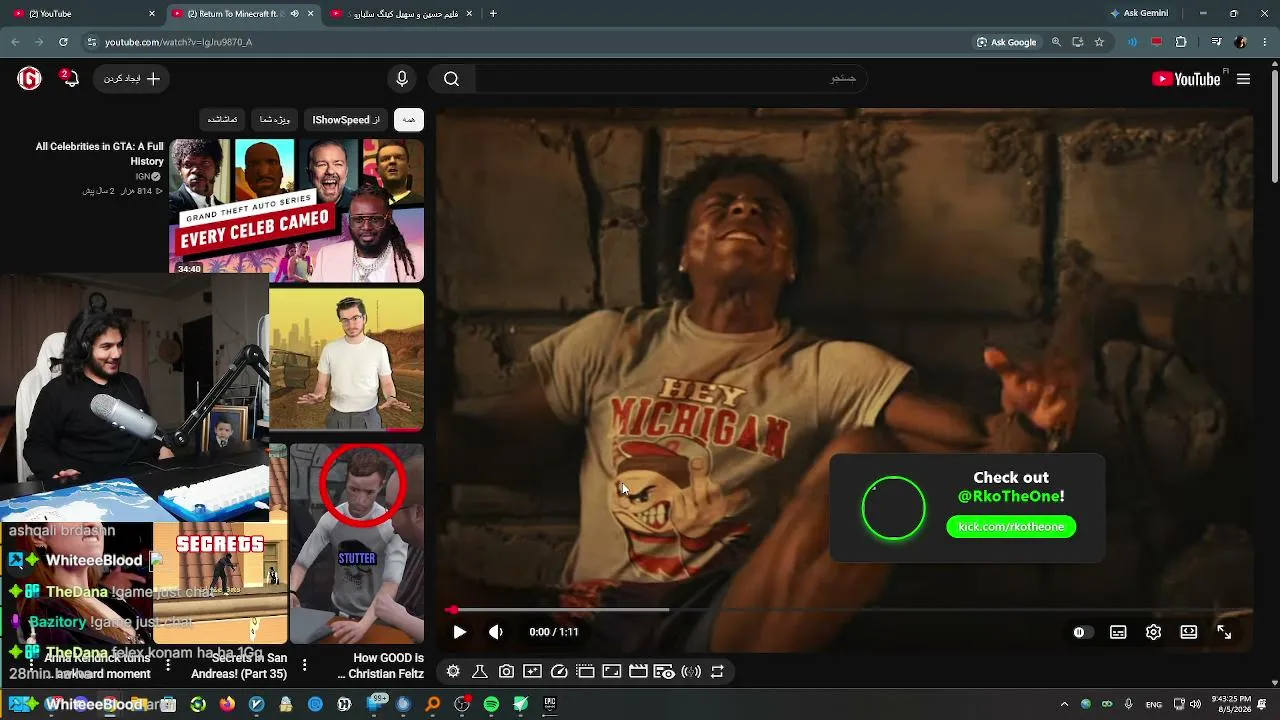This screenshot has width=1280, height=720.
Task: Click the sparkle enhance icon below the player
Action: pos(532,672)
